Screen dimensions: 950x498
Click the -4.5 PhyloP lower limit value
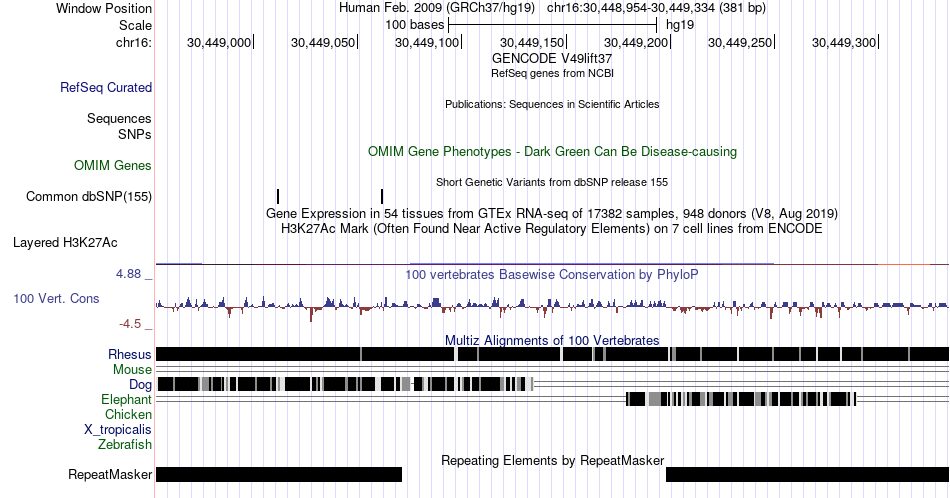130,324
